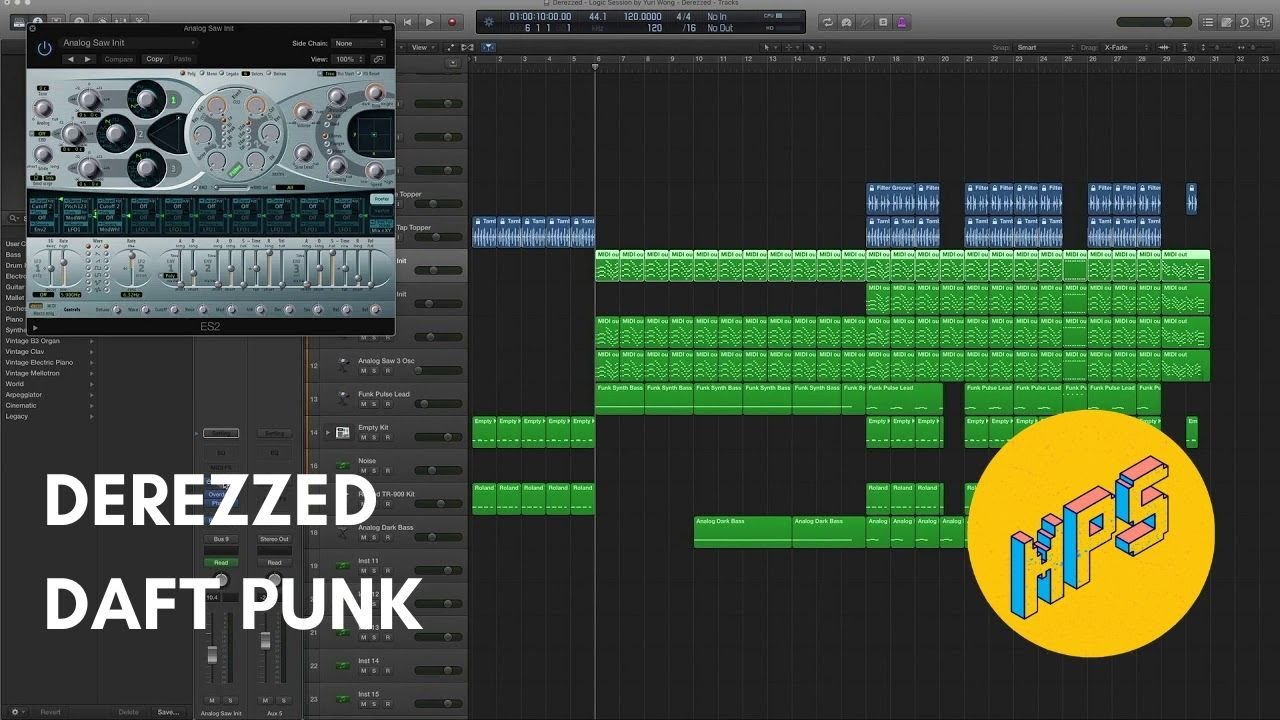Screen dimensions: 1280x720
Task: Open the Side Chain dropdown
Action: click(359, 43)
